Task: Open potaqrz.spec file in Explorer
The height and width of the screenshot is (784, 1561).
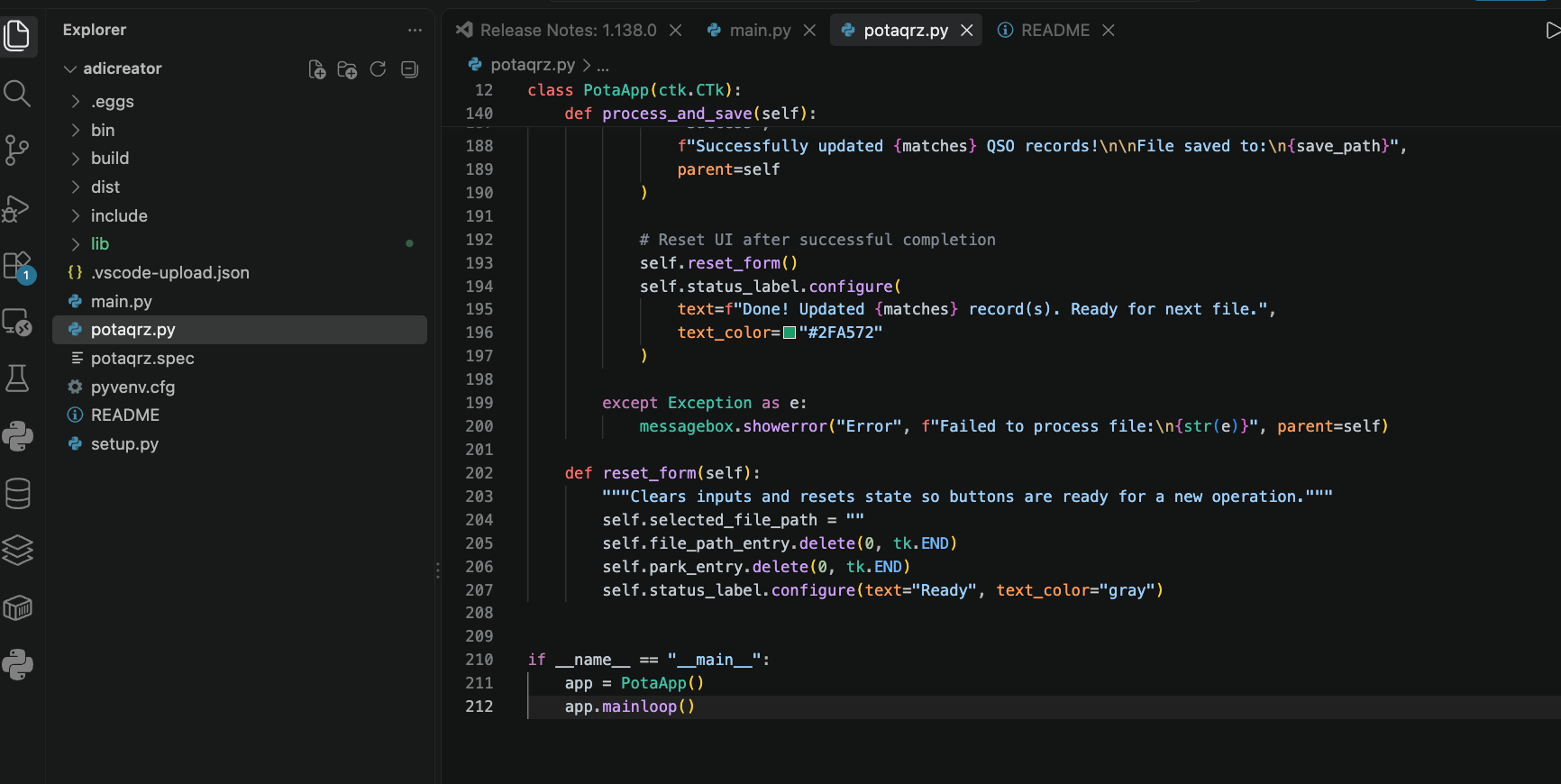Action: tap(240, 359)
